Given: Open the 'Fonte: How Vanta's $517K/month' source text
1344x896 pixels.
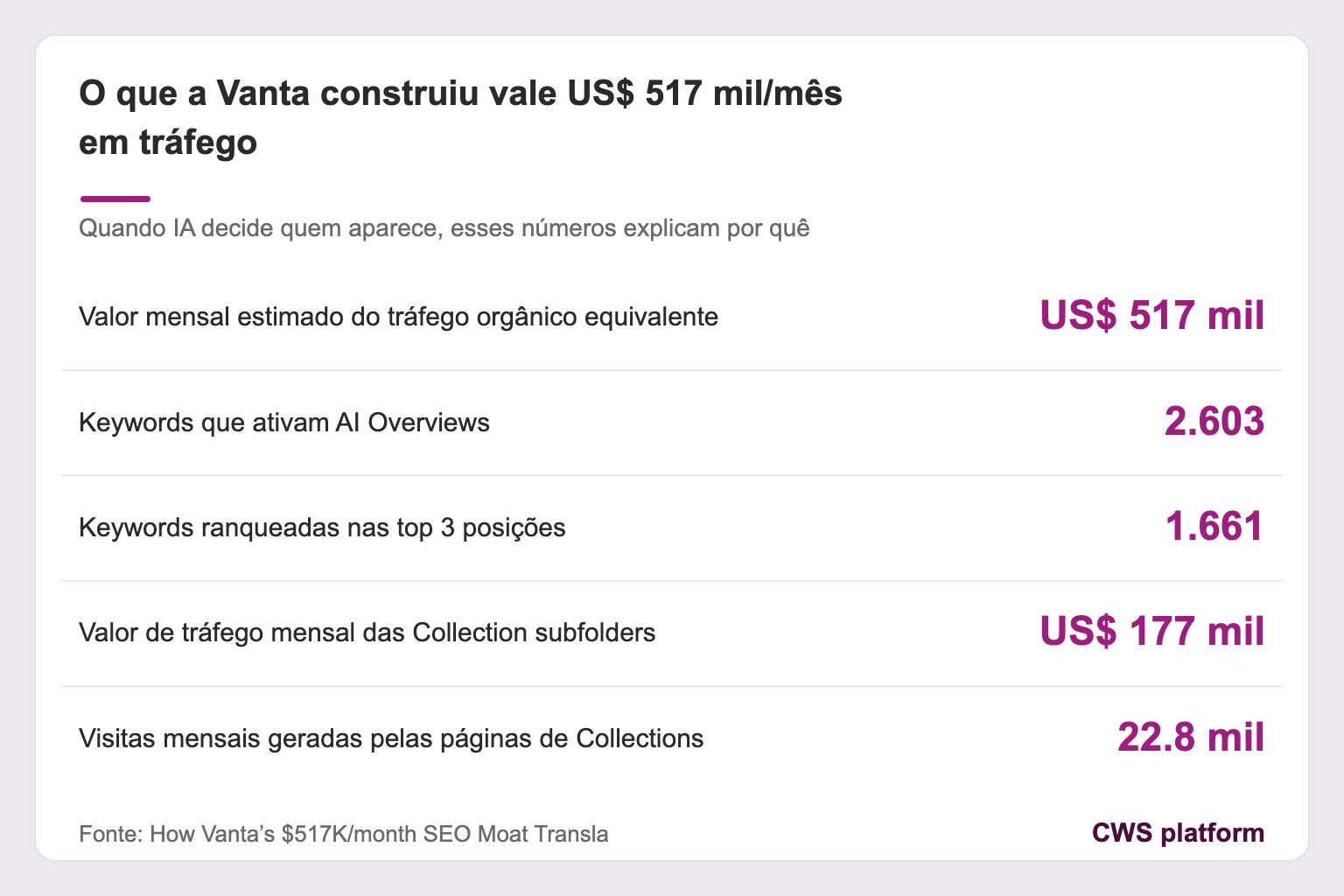Looking at the screenshot, I should click(x=344, y=834).
